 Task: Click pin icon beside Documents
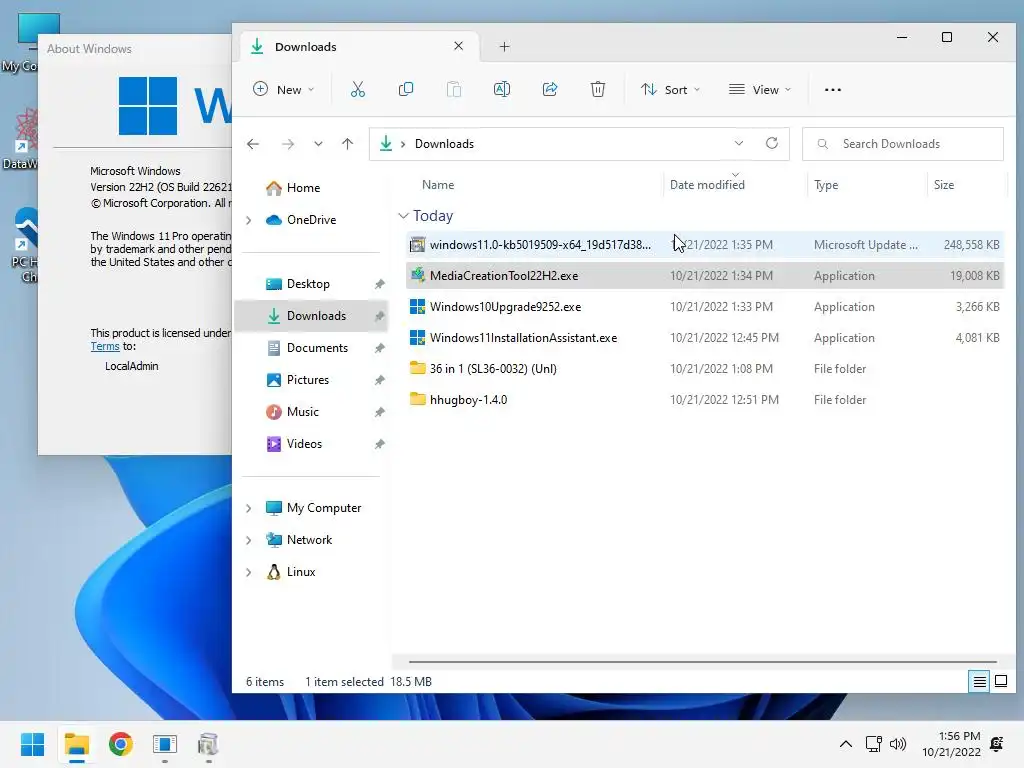click(x=379, y=348)
